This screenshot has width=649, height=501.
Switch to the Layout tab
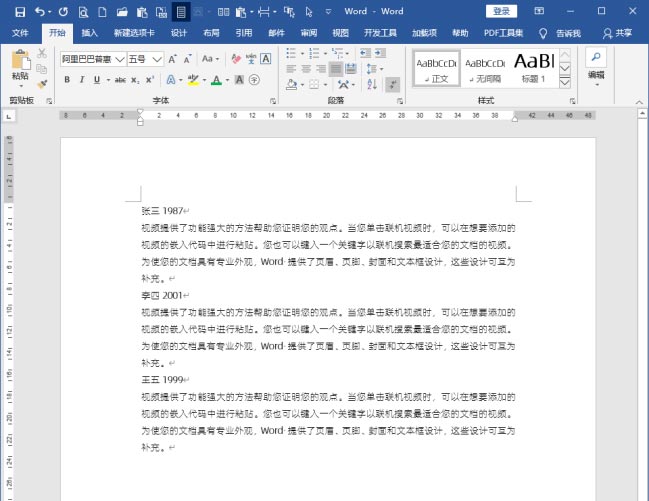(211, 33)
